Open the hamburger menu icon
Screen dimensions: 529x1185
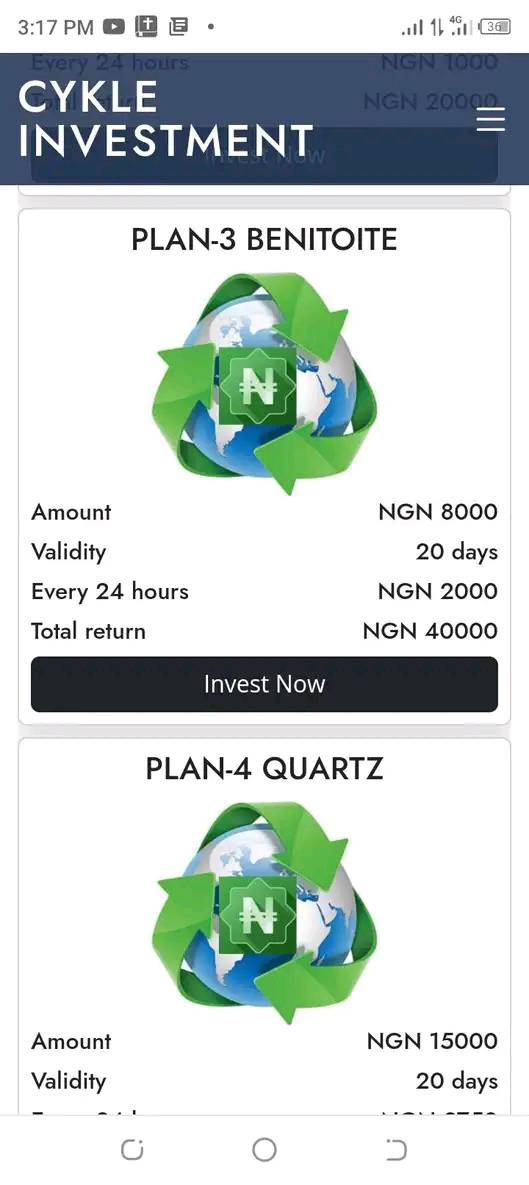pyautogui.click(x=490, y=119)
